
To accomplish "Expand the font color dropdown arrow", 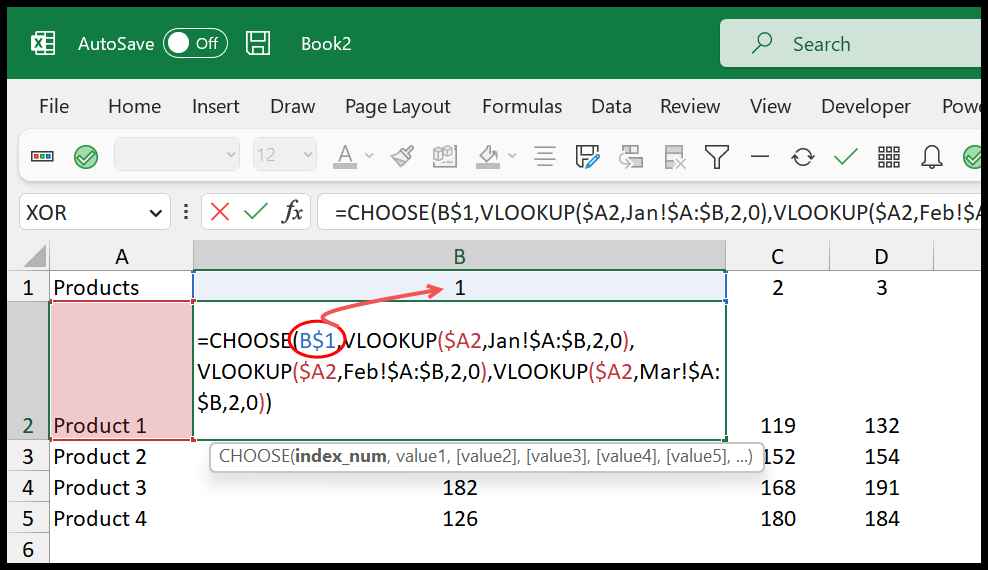I will tap(370, 156).
